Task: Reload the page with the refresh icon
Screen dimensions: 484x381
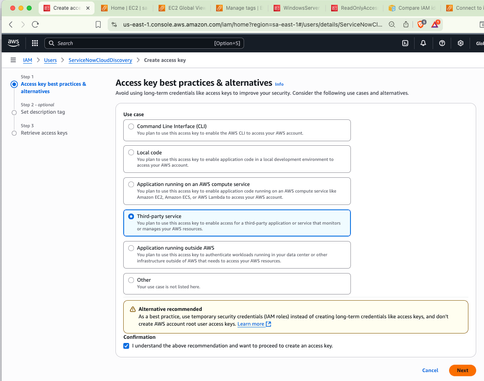Action: pyautogui.click(x=35, y=24)
